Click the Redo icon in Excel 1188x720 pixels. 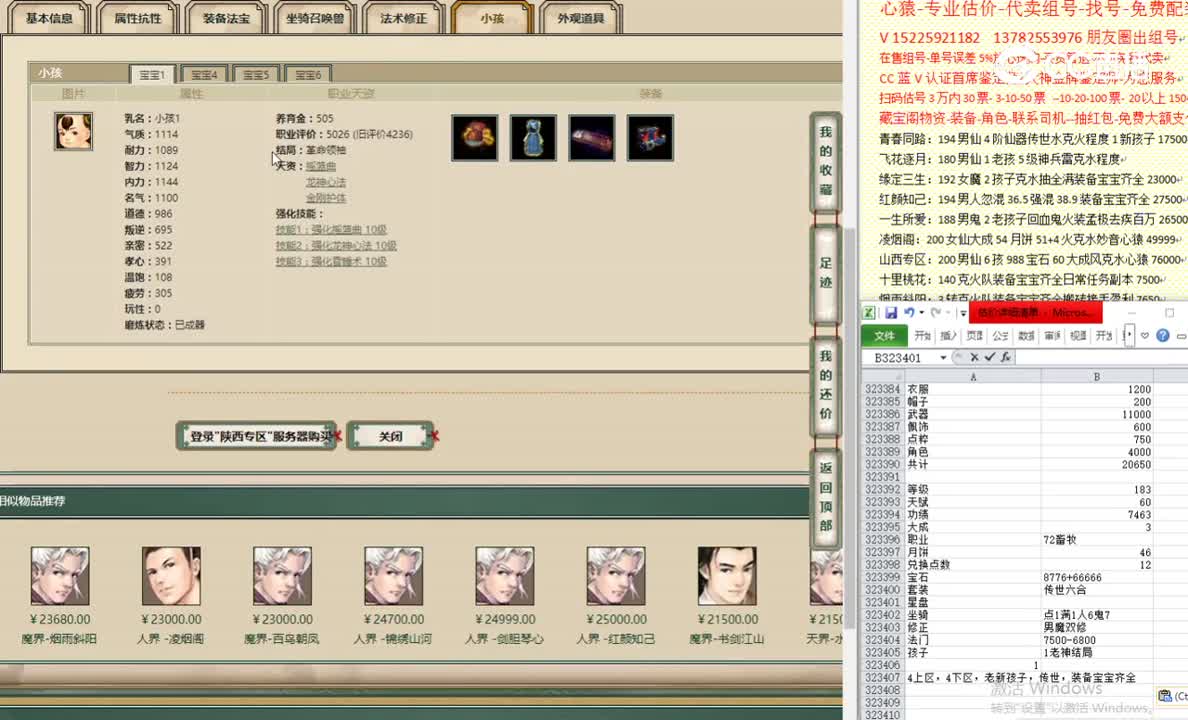coord(936,312)
